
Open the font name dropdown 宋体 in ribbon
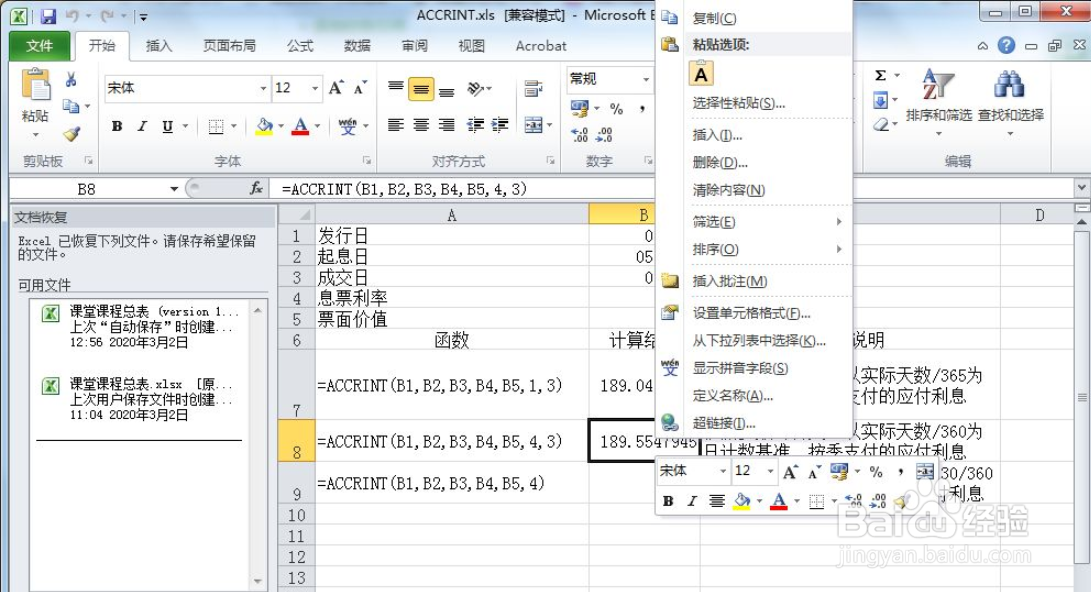coord(263,88)
